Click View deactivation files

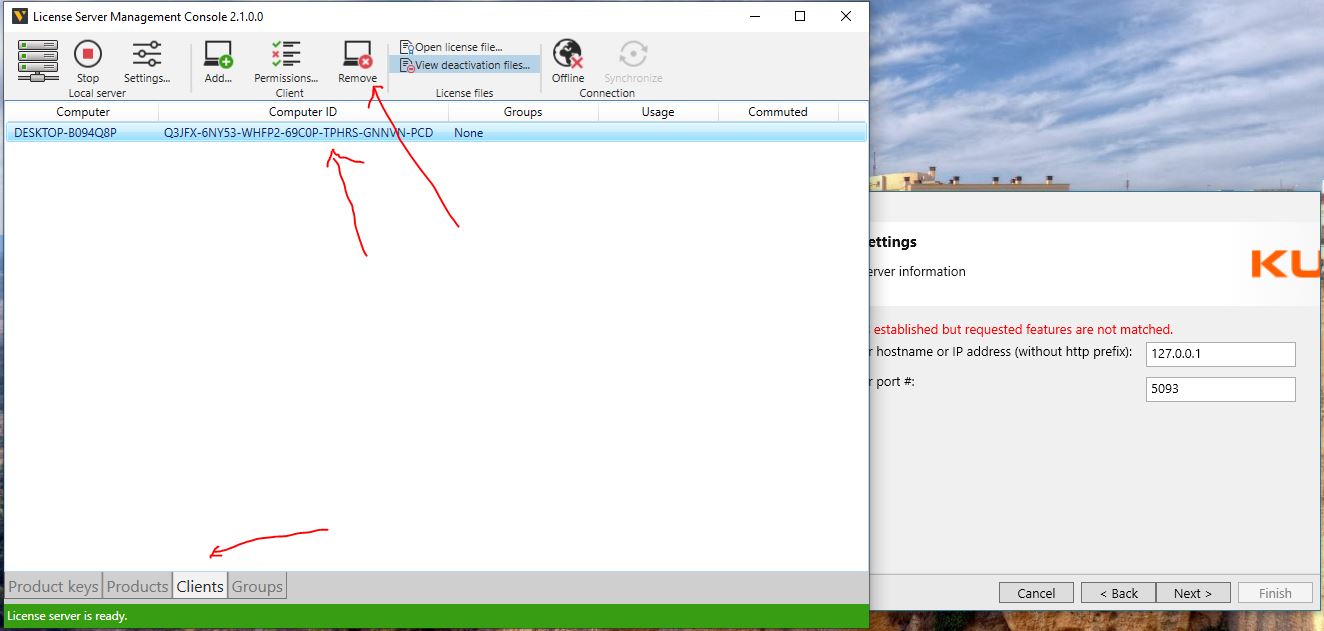pos(465,65)
